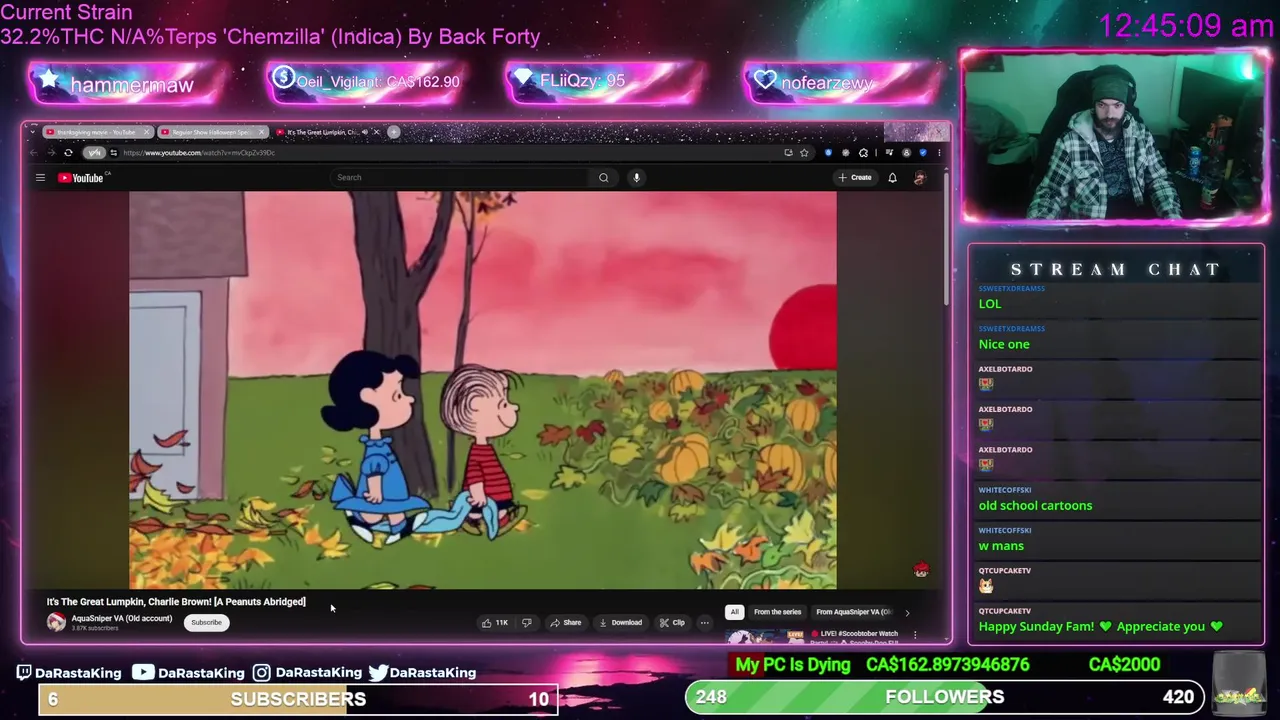Click the blue checkmark shield extension icon
The width and height of the screenshot is (1280, 720).
[923, 153]
